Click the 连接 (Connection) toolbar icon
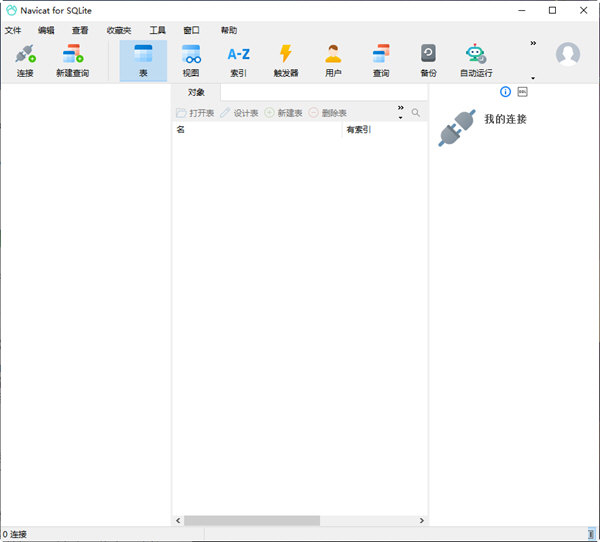The image size is (600, 542). (x=25, y=61)
